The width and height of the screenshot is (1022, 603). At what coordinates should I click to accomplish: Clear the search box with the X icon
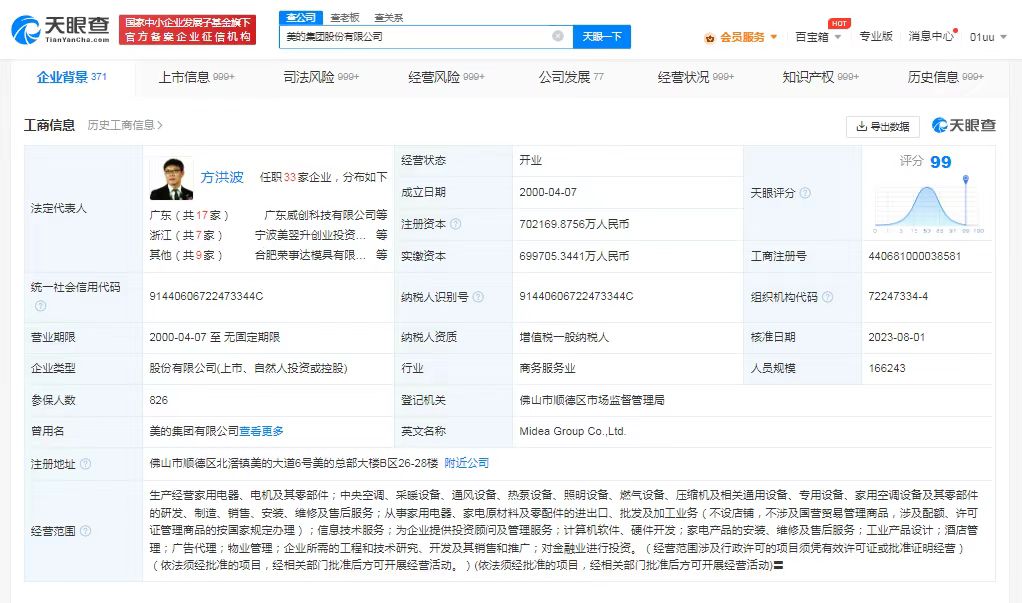[558, 36]
